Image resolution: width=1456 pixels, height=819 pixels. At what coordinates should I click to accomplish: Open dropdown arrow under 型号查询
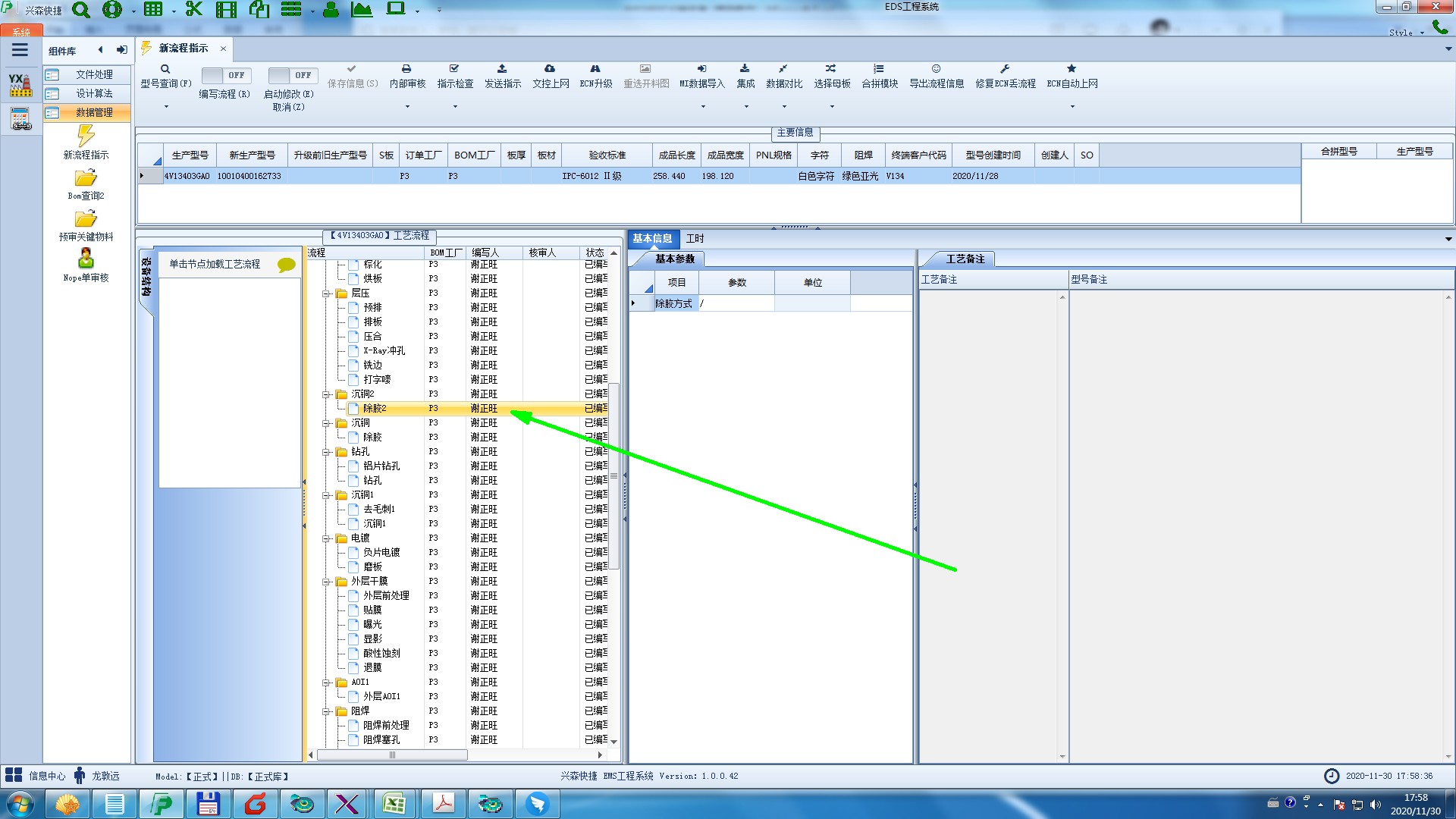[166, 106]
